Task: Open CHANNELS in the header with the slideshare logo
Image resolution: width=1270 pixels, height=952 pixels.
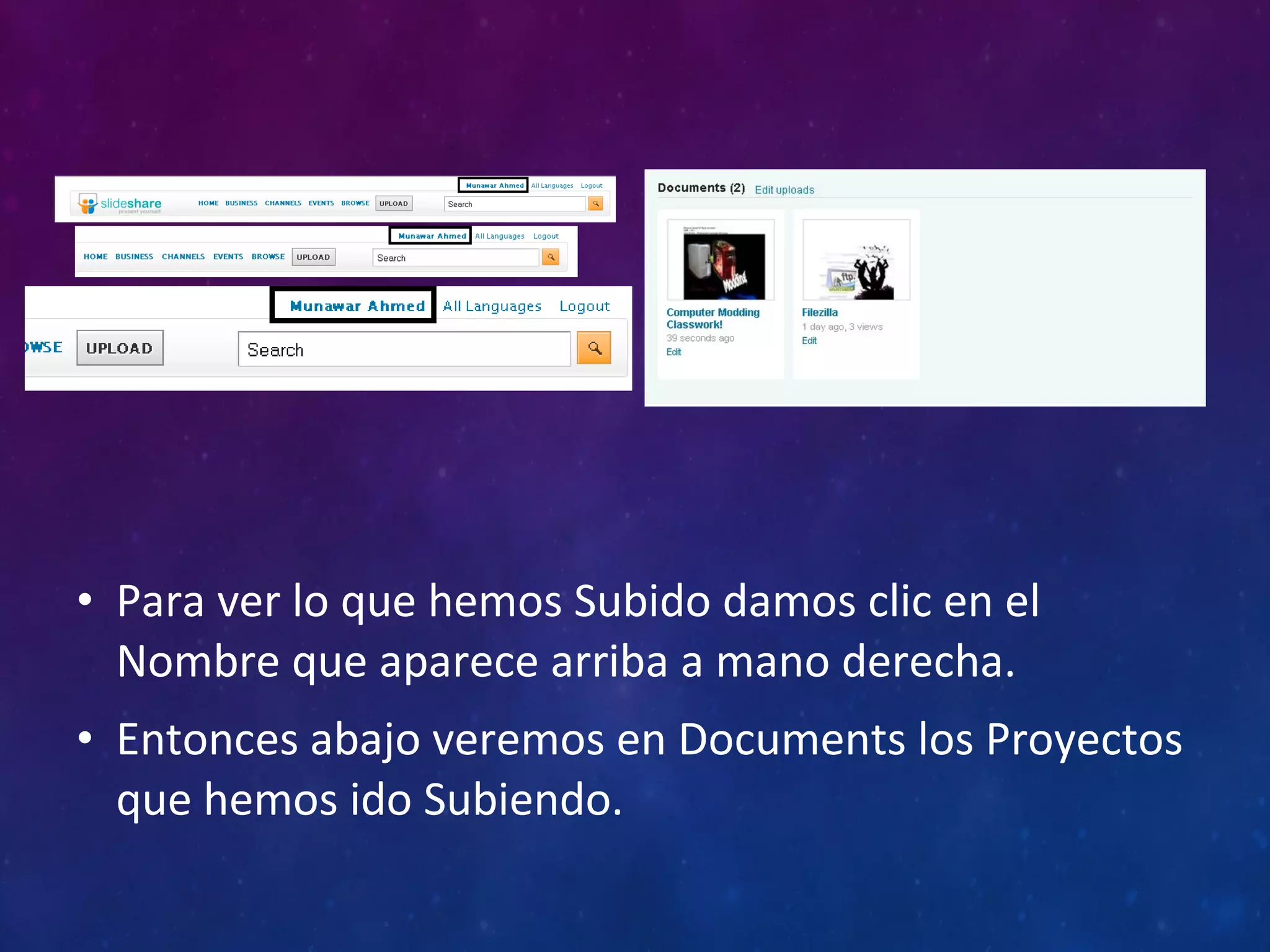Action: 283,203
